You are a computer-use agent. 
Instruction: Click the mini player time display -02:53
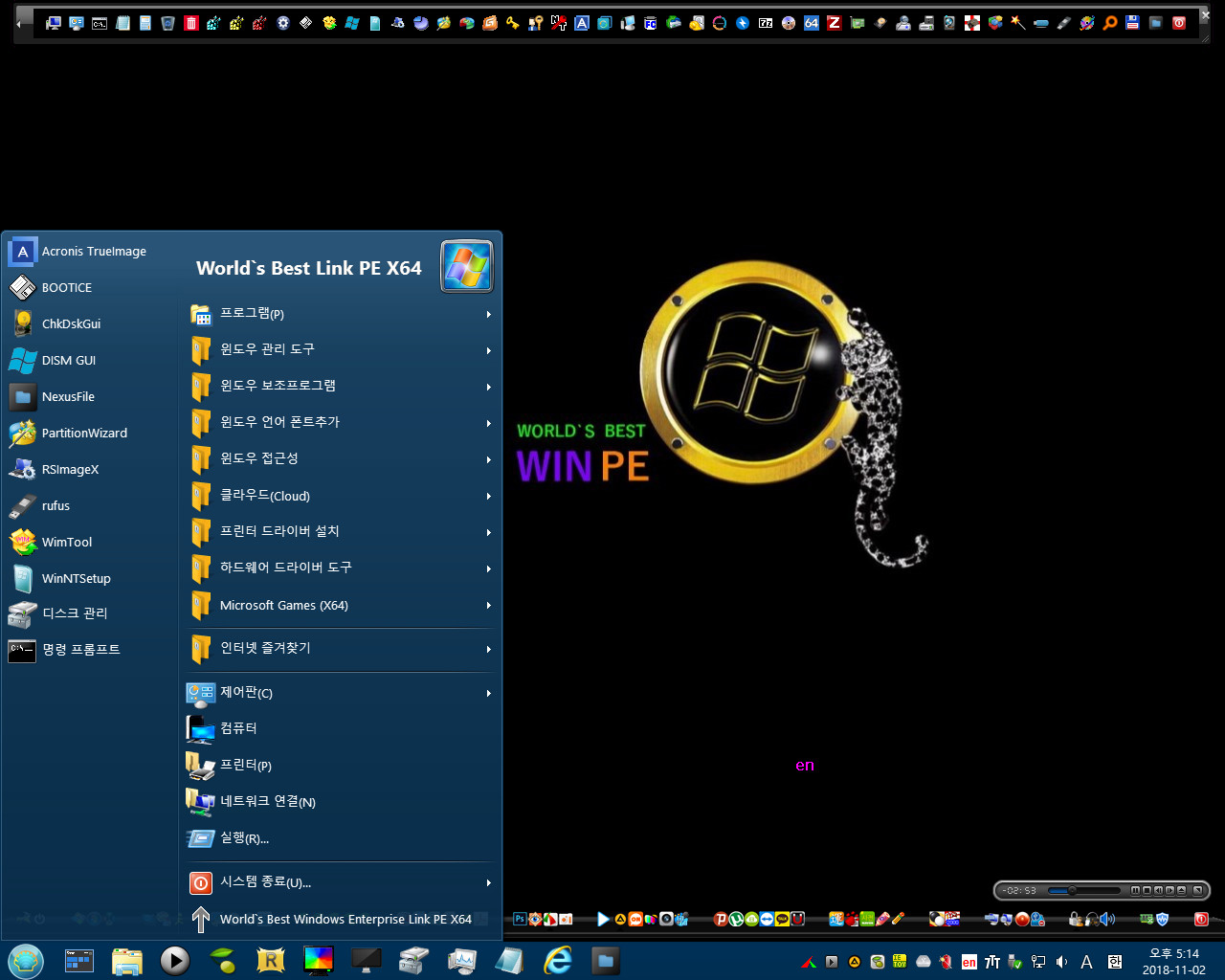coord(1019,890)
